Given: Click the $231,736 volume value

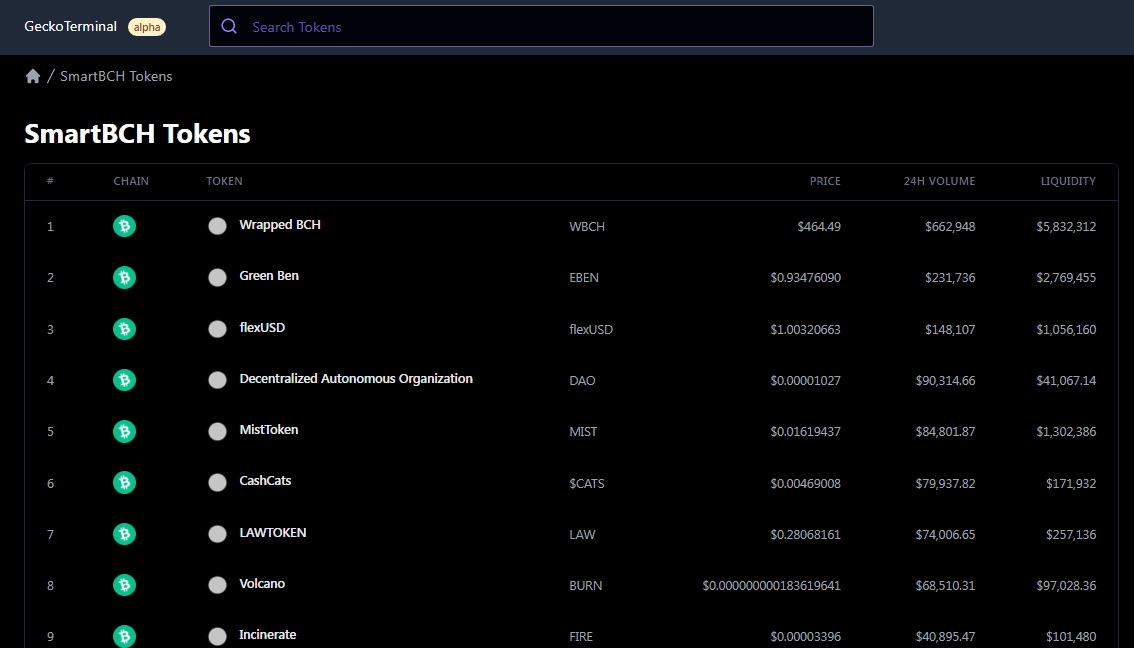Looking at the screenshot, I should [x=950, y=278].
